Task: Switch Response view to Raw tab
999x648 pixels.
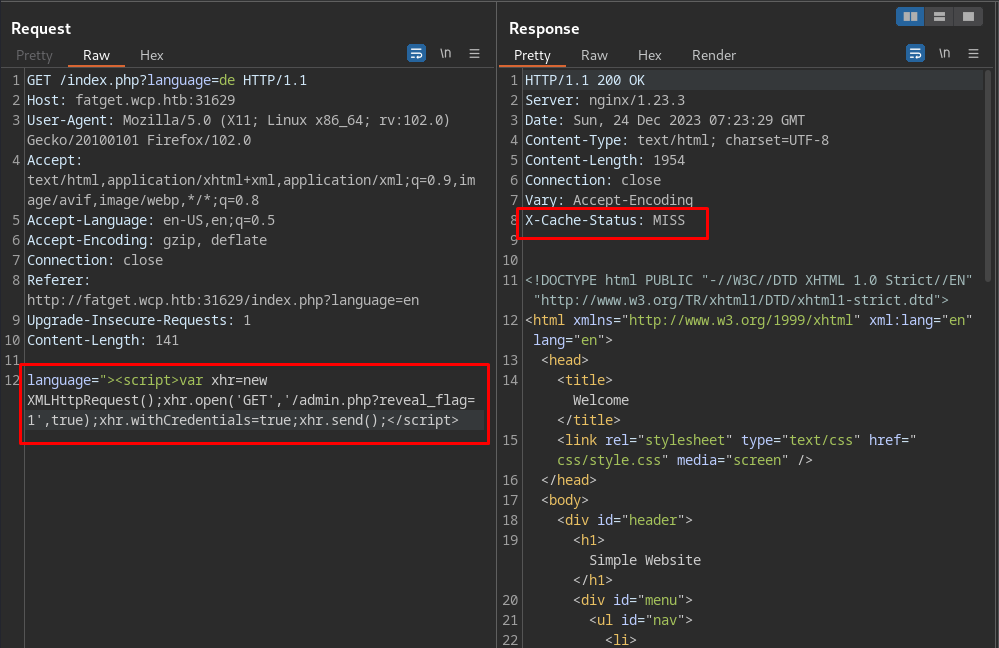Action: 594,55
